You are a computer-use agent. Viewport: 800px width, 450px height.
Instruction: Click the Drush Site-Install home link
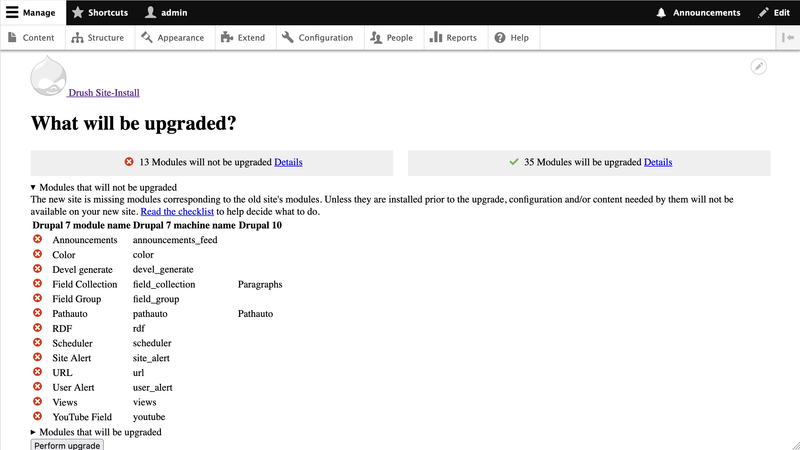[104, 93]
